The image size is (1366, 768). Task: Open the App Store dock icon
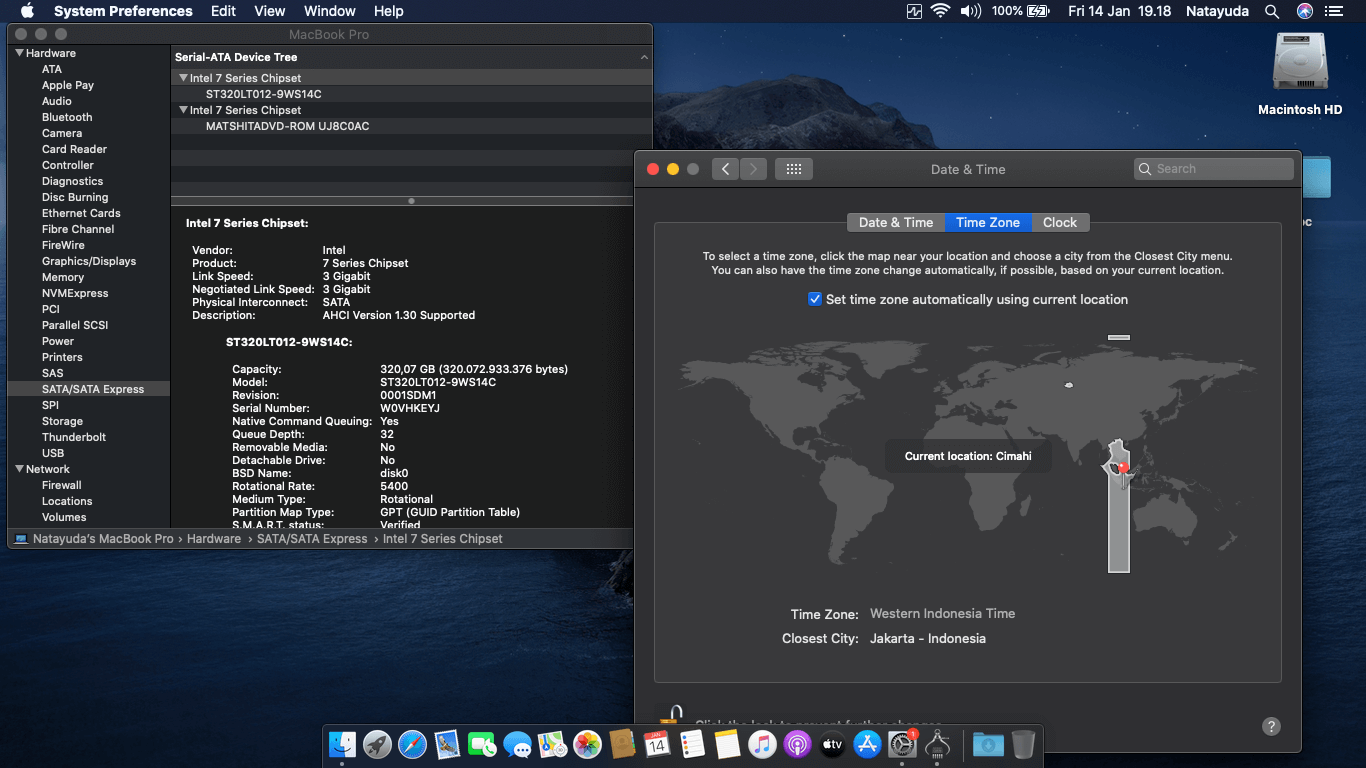click(x=867, y=744)
